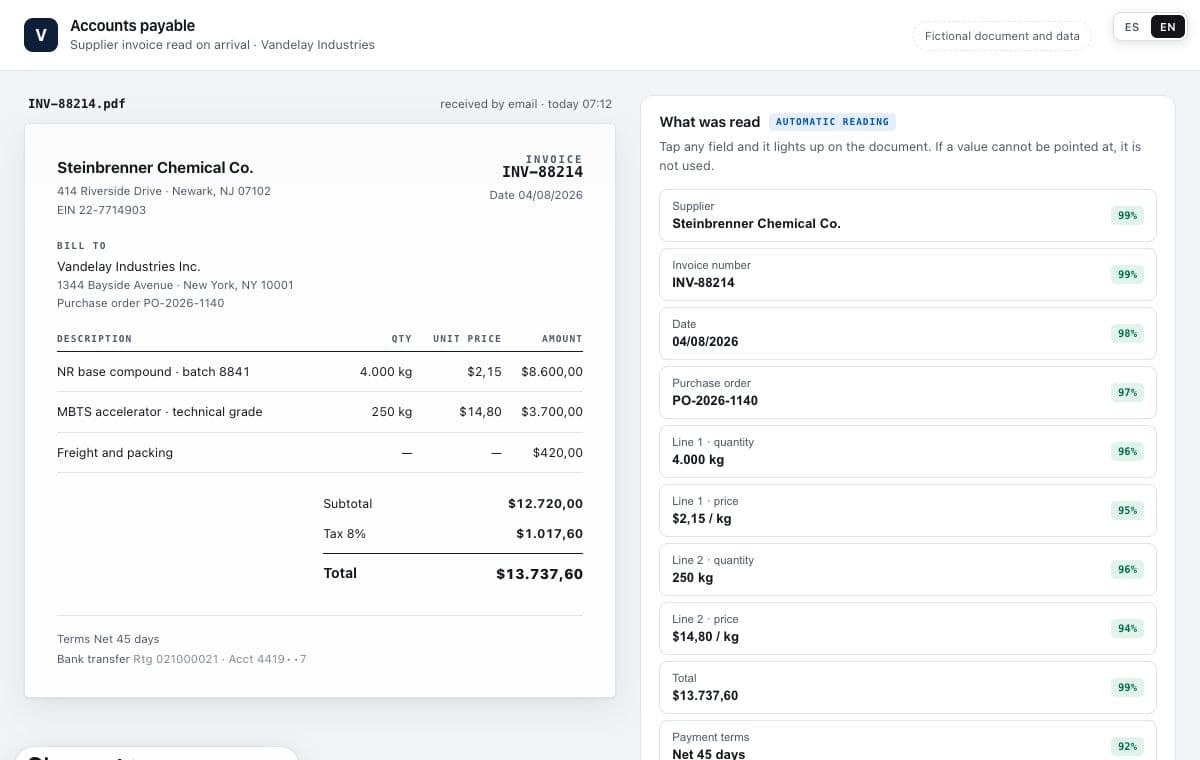Click the Accounts payable page title
Viewport: 1200px width, 760px height.
point(133,26)
